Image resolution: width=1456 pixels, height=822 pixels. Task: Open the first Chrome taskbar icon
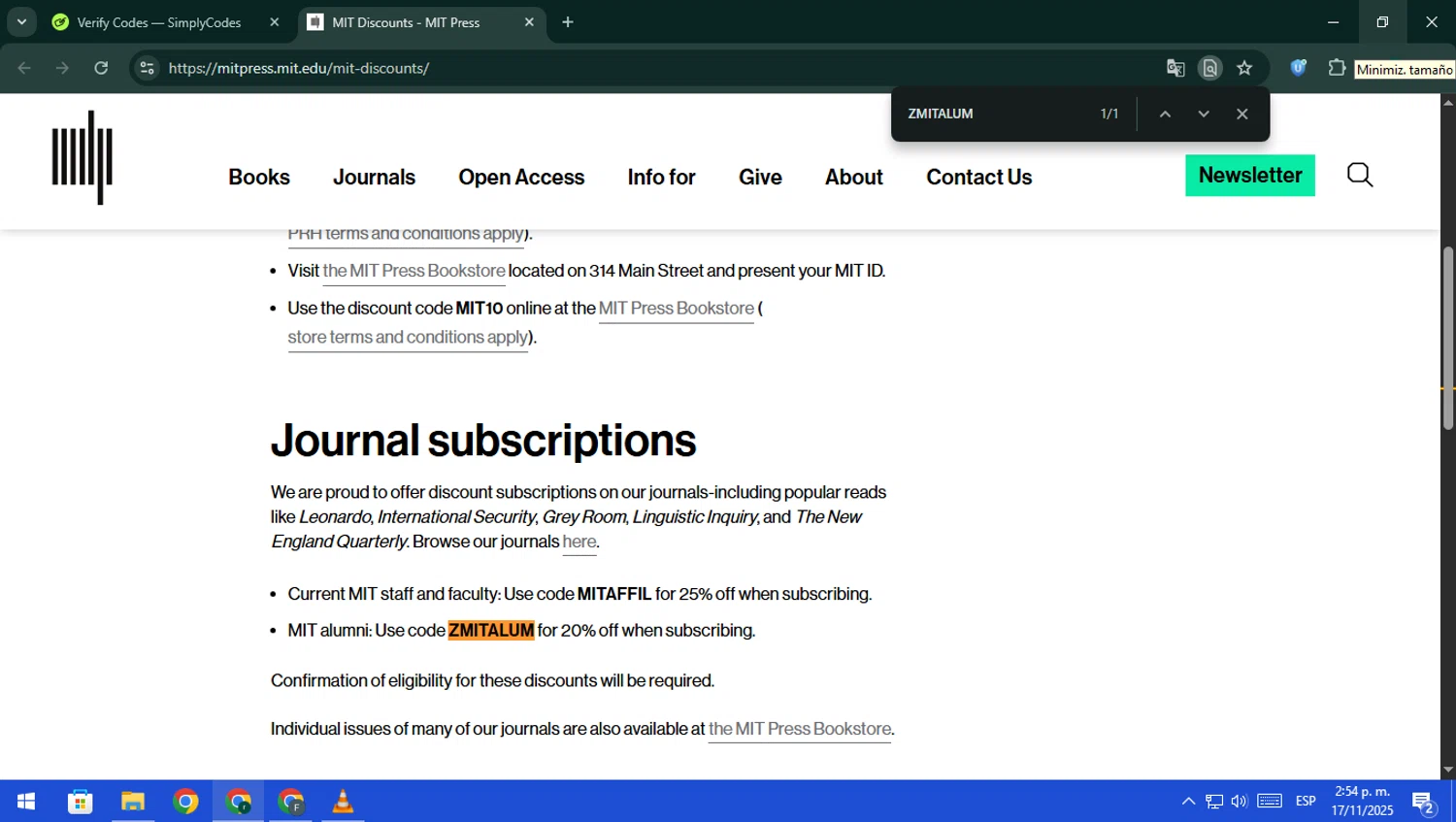pyautogui.click(x=185, y=802)
